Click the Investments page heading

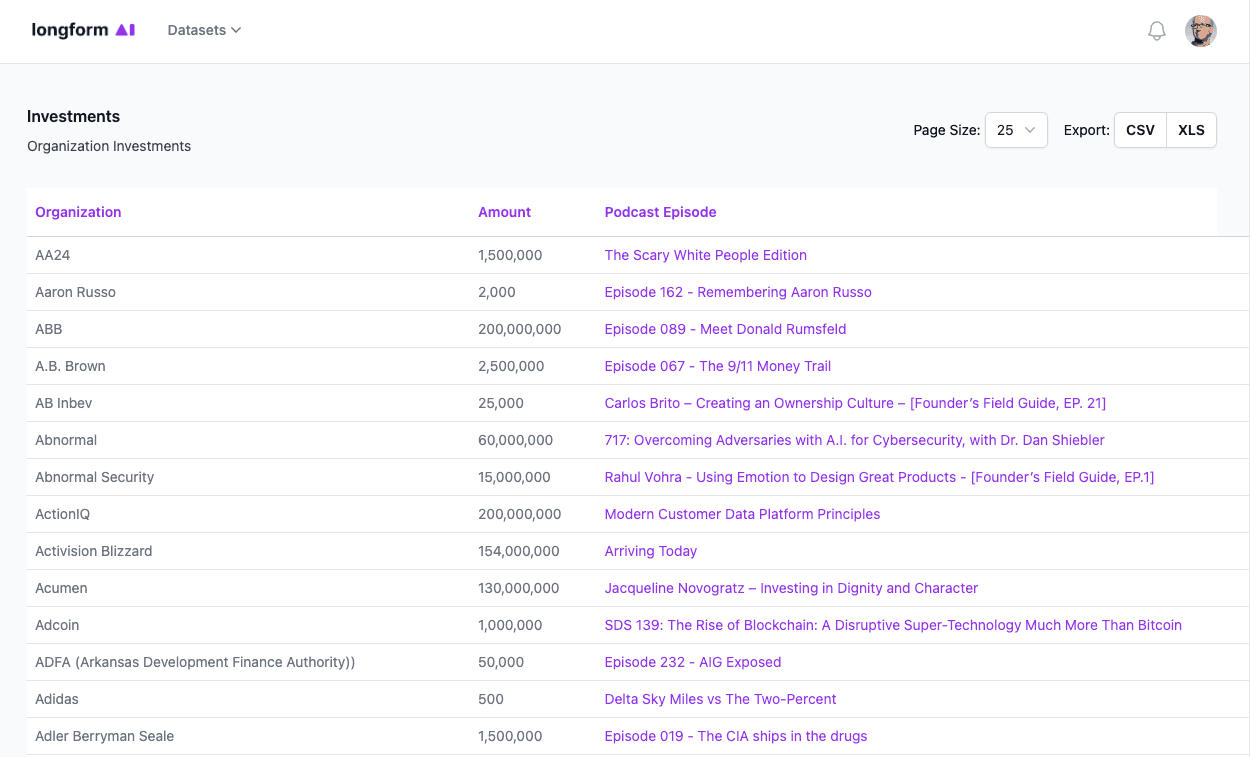pos(73,116)
